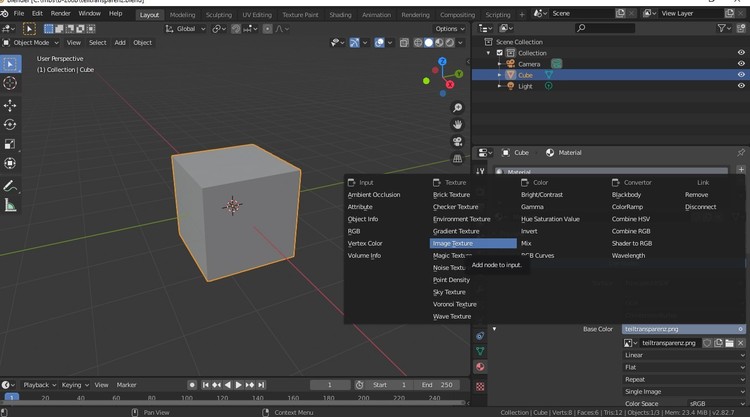Open Global transform orientation dropdown

tap(186, 29)
